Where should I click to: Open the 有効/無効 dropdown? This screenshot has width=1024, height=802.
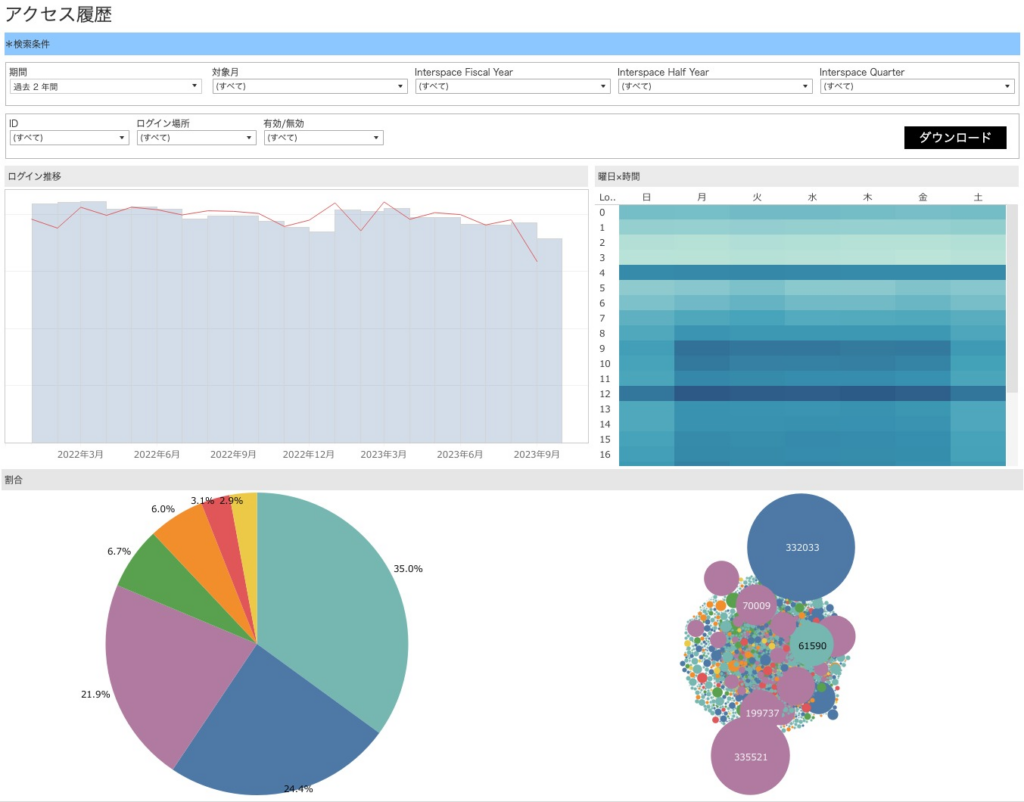click(323, 138)
